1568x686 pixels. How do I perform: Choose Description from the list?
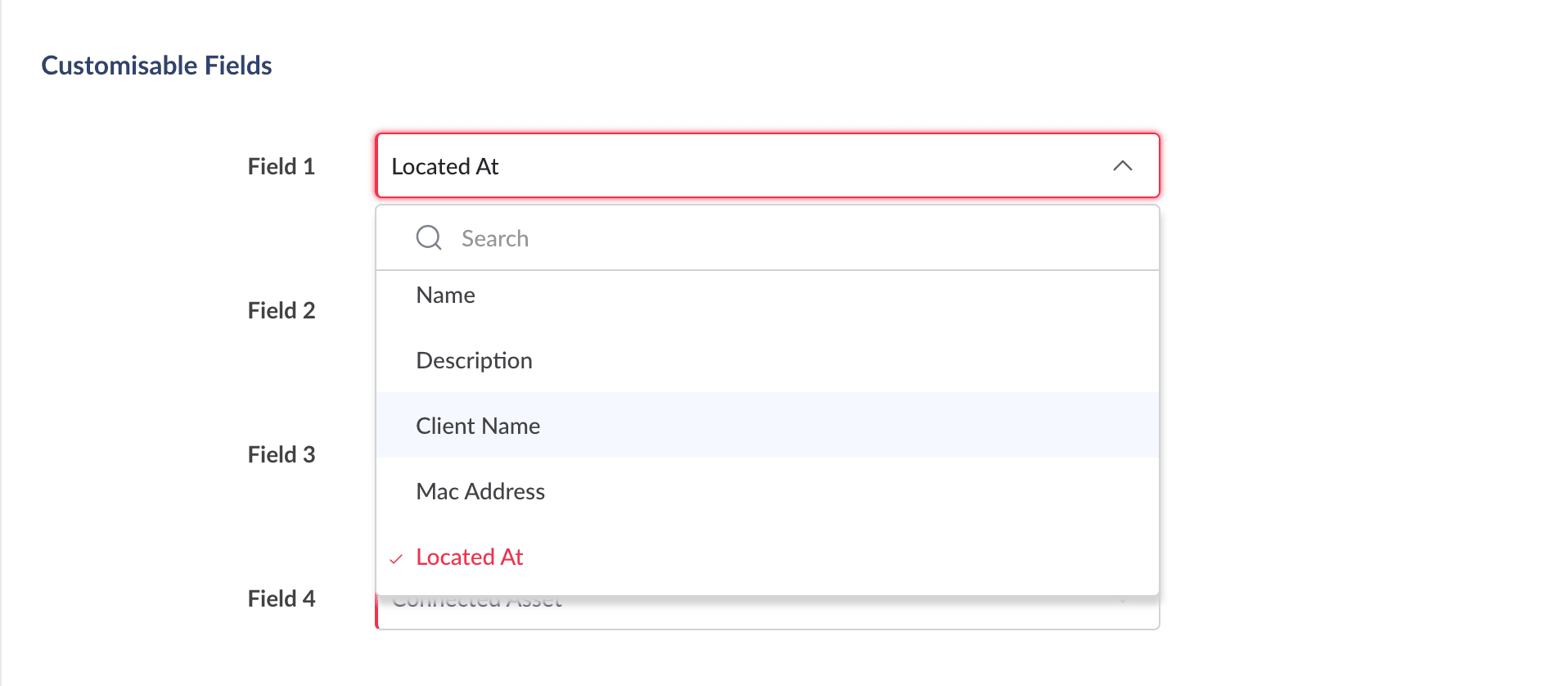coord(474,361)
